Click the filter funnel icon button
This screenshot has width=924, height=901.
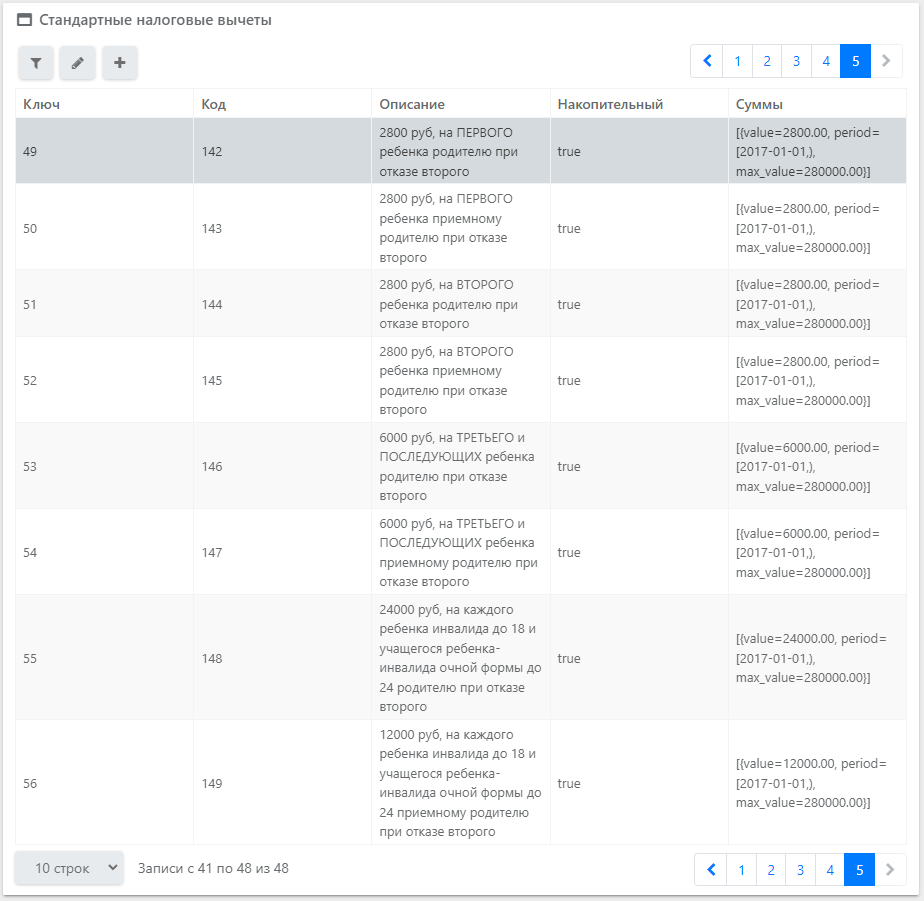click(x=36, y=63)
